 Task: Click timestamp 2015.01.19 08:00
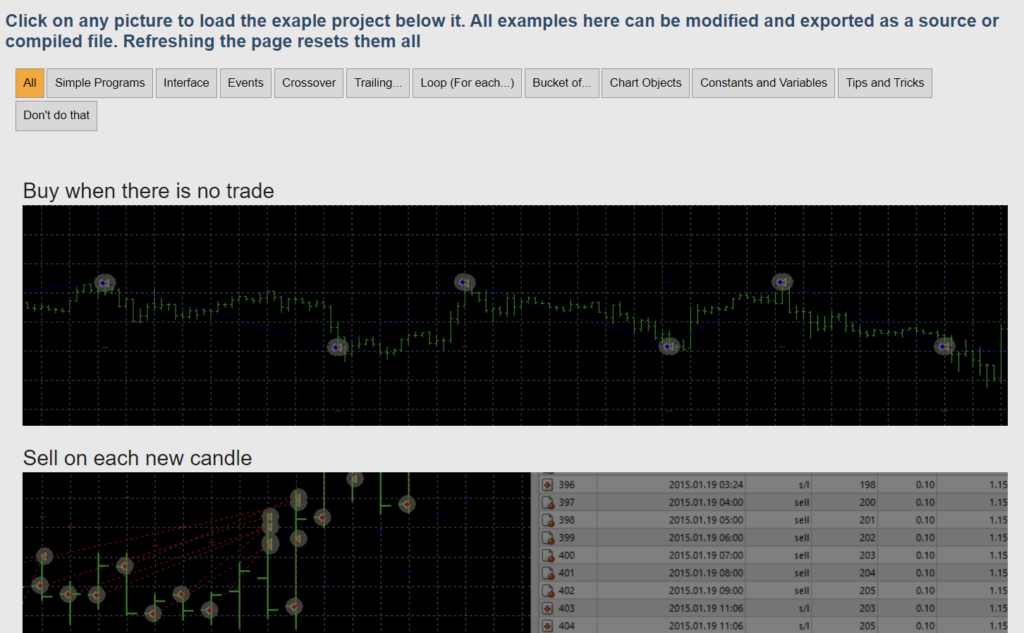(x=706, y=573)
